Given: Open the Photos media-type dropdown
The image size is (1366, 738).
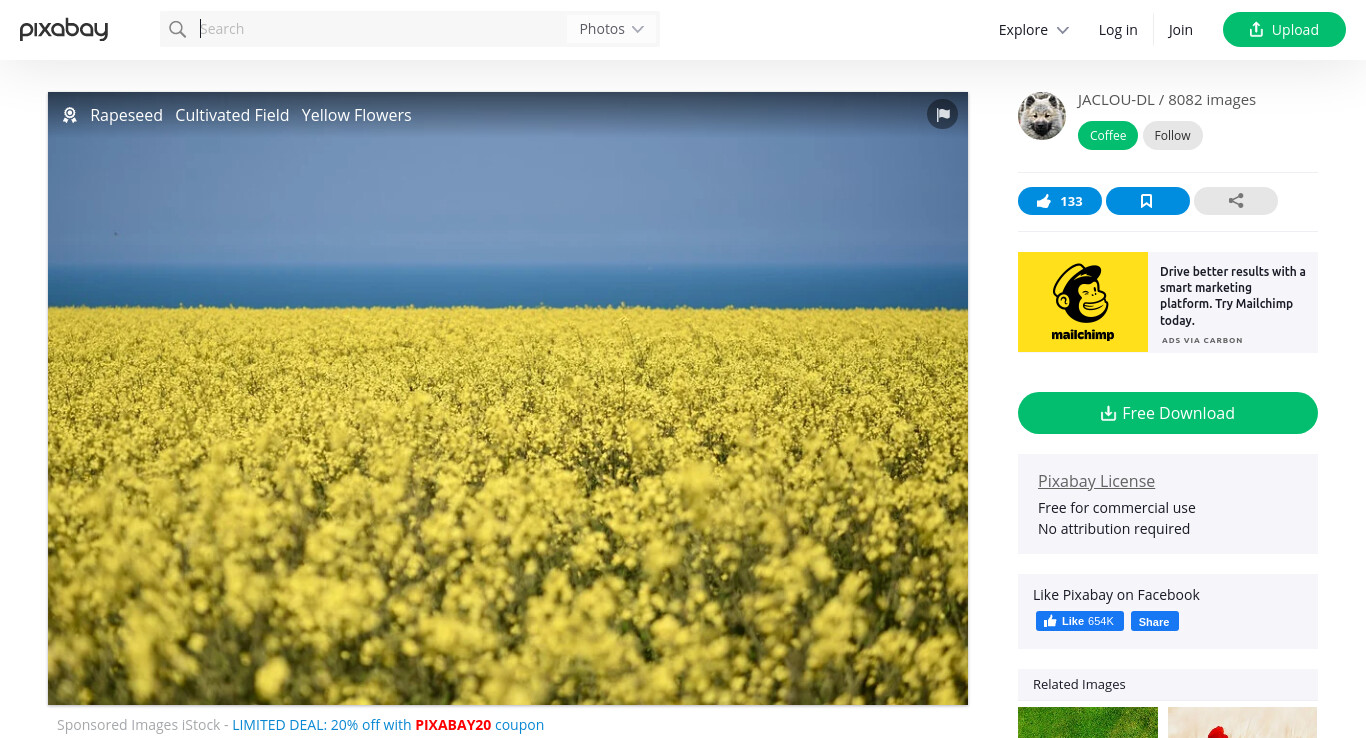Looking at the screenshot, I should coord(612,29).
